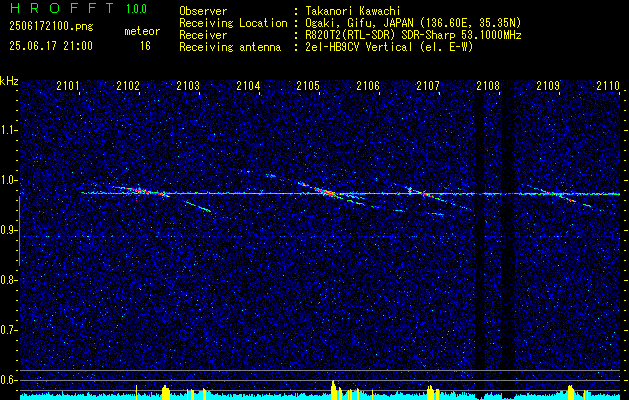Click the date stamp 25.06.17 21:00

click(x=51, y=46)
